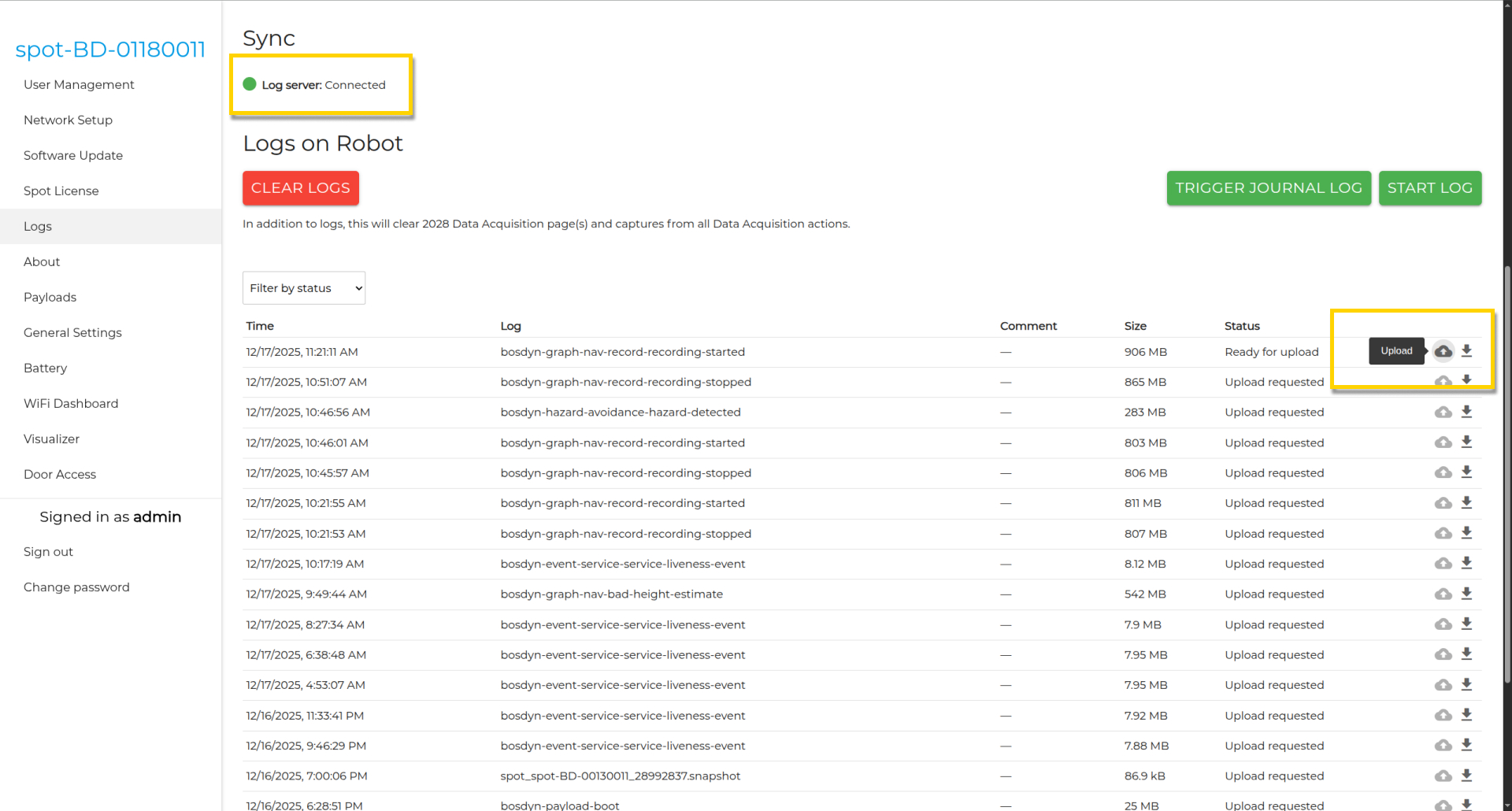Upload the 10:17:19 AM liveness-event log
Image resolution: width=1512 pixels, height=811 pixels.
coord(1443,564)
